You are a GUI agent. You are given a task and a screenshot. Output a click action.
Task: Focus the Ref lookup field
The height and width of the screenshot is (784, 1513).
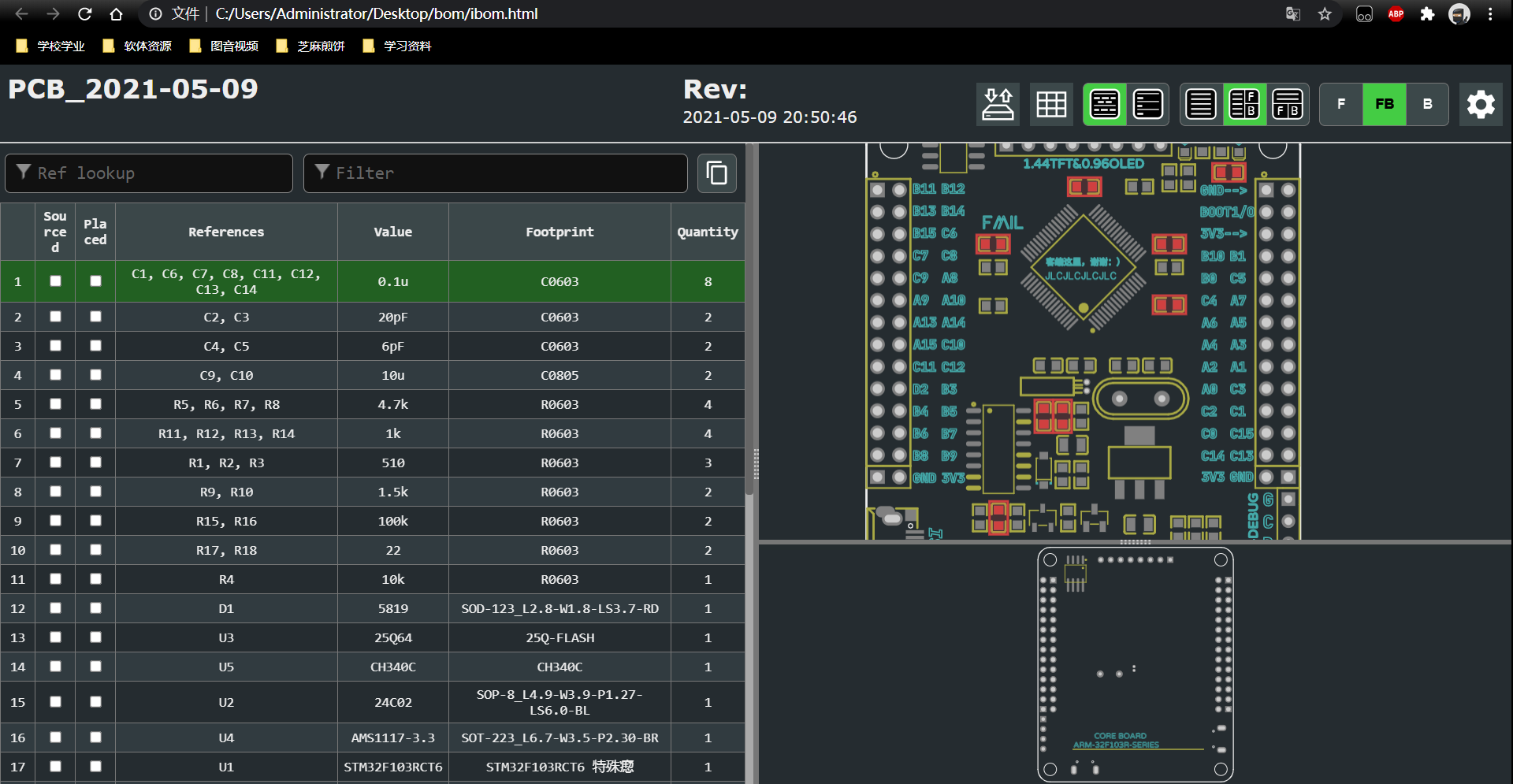(x=149, y=173)
